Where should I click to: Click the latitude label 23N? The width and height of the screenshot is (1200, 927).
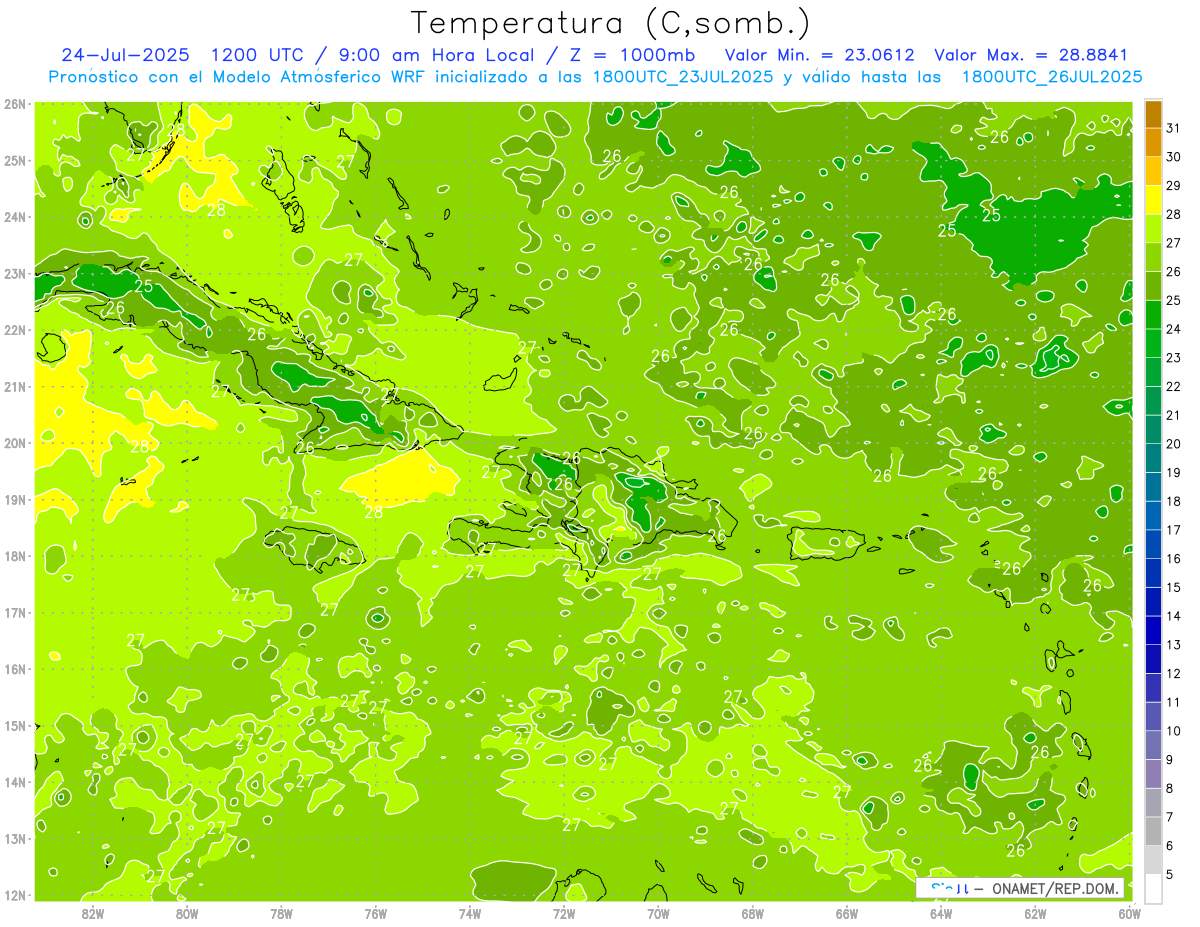[15, 274]
